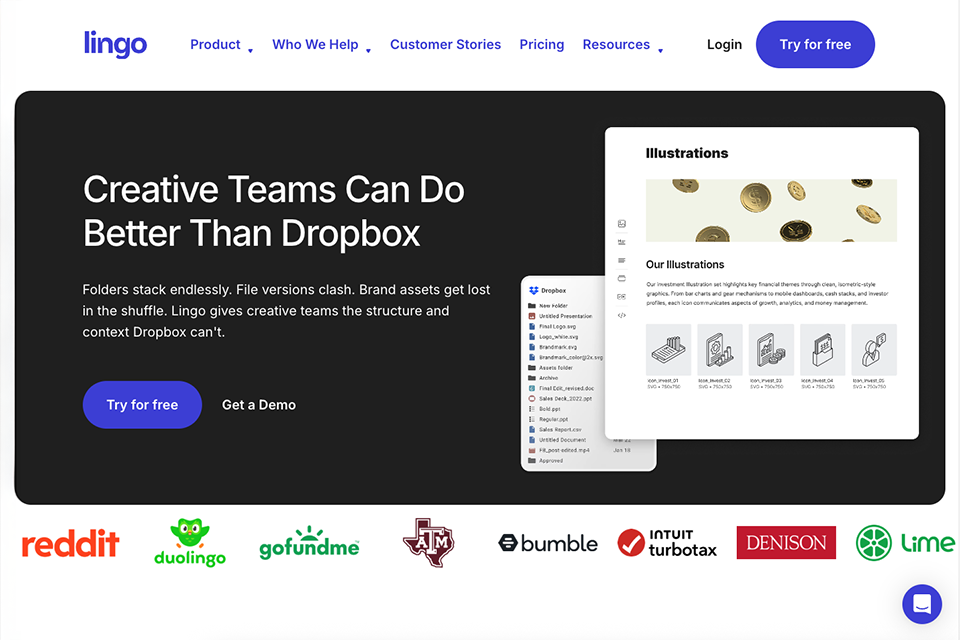
Task: Click the code brackets icon in the Illustrations sidebar
Action: (621, 315)
